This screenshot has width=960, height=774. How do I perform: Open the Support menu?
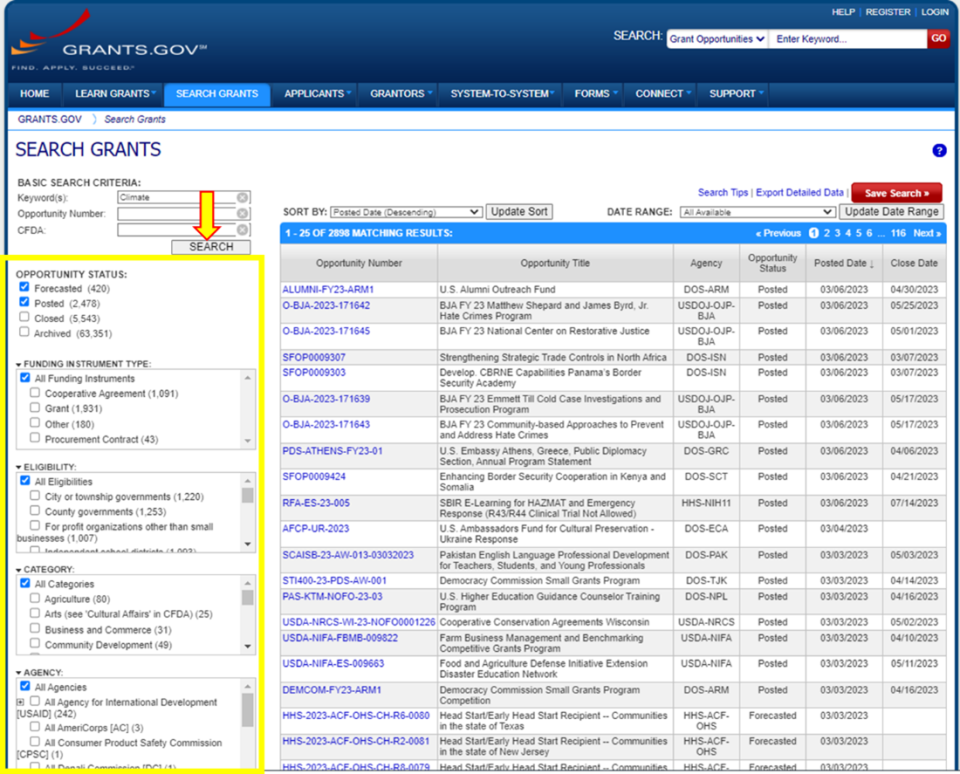[x=735, y=94]
